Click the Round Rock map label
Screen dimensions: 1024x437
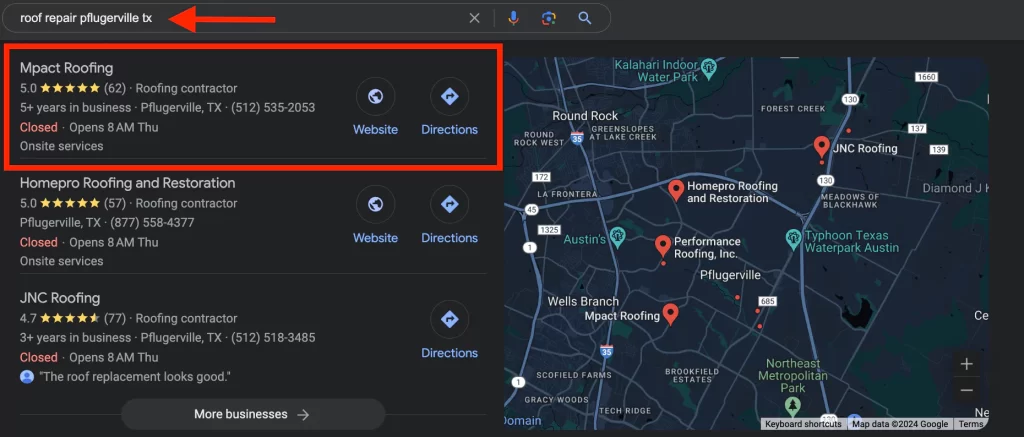pyautogui.click(x=585, y=116)
